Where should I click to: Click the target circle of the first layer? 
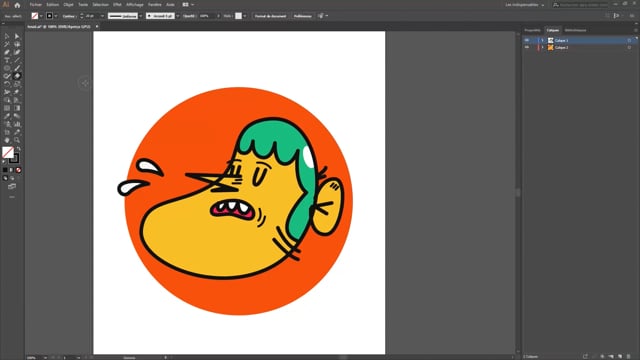629,40
